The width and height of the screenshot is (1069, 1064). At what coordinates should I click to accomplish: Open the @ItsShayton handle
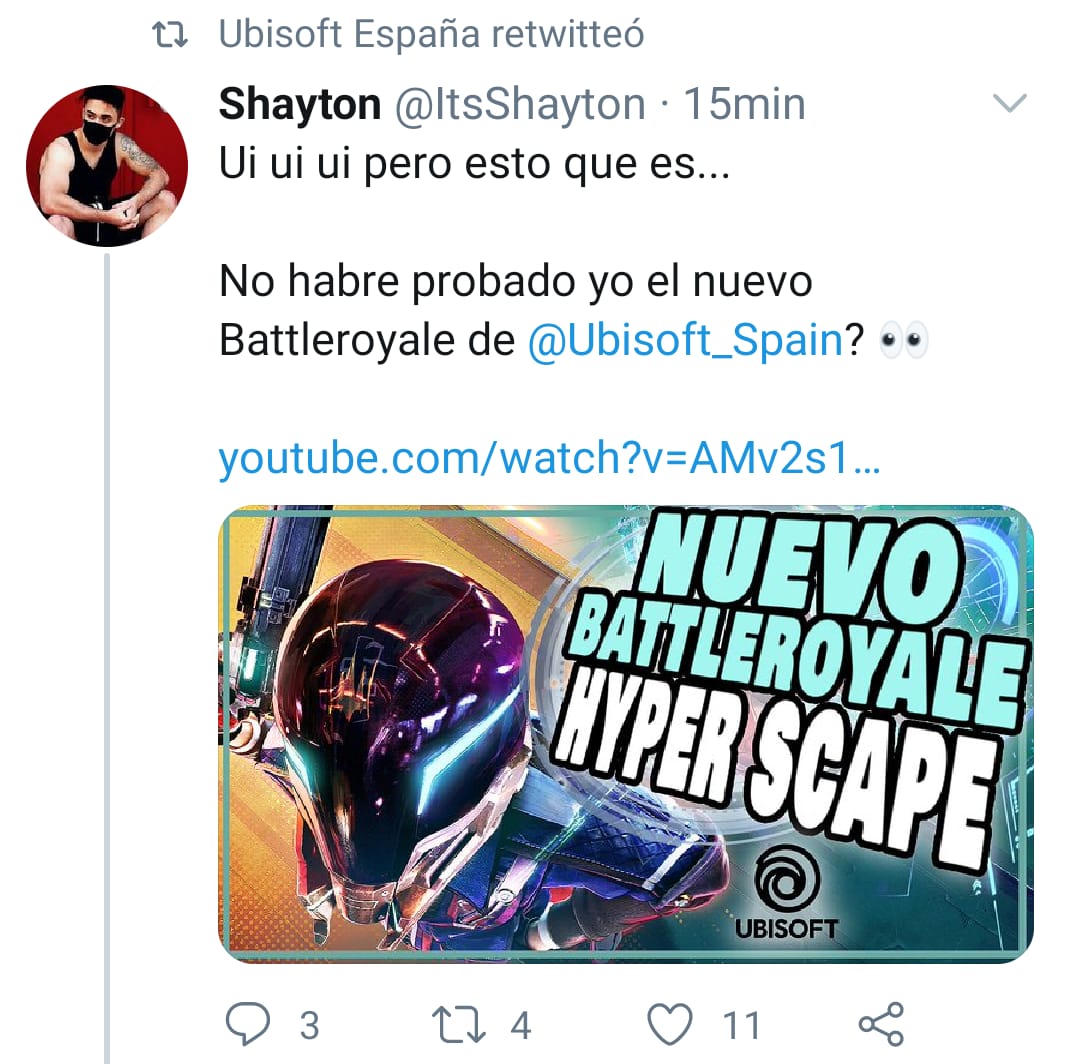click(520, 104)
